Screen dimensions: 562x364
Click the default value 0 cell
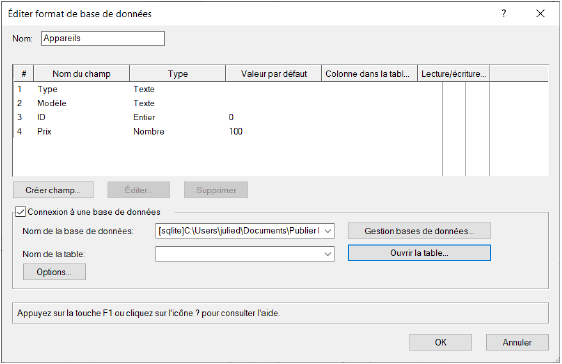[231, 117]
